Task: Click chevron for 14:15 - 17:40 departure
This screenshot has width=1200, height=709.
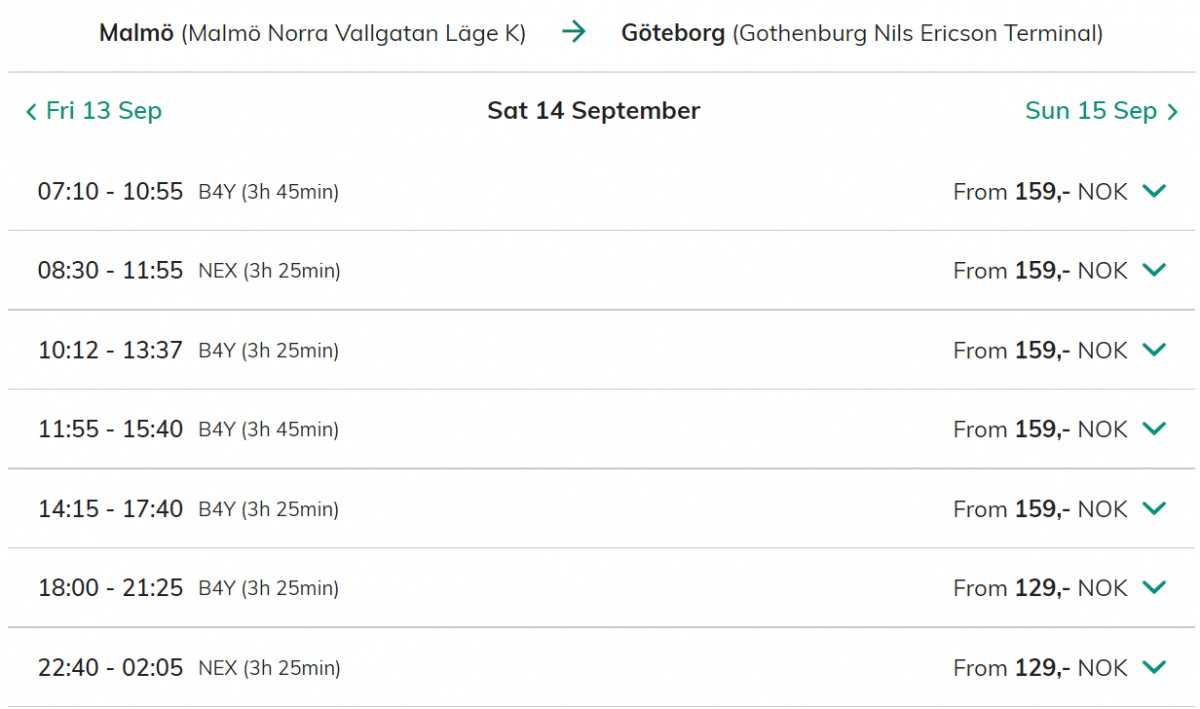Action: click(x=1154, y=509)
